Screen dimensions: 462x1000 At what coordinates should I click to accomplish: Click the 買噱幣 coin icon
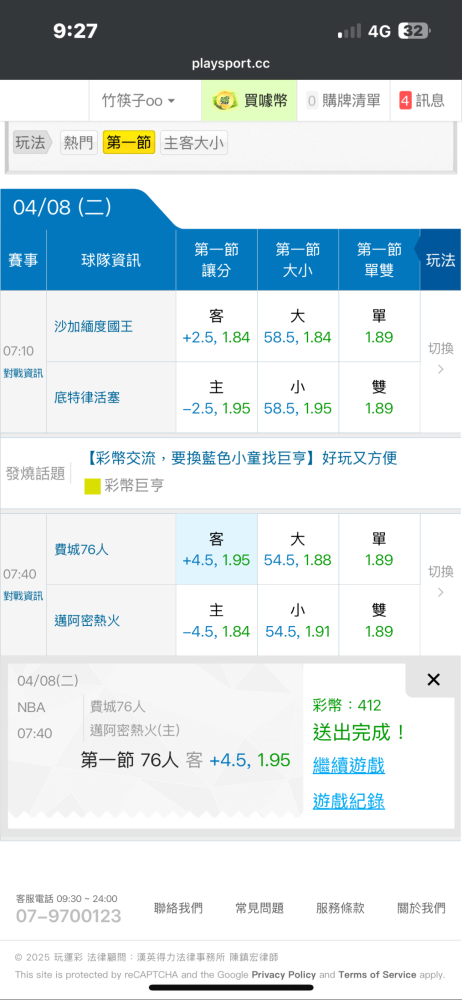(x=223, y=100)
